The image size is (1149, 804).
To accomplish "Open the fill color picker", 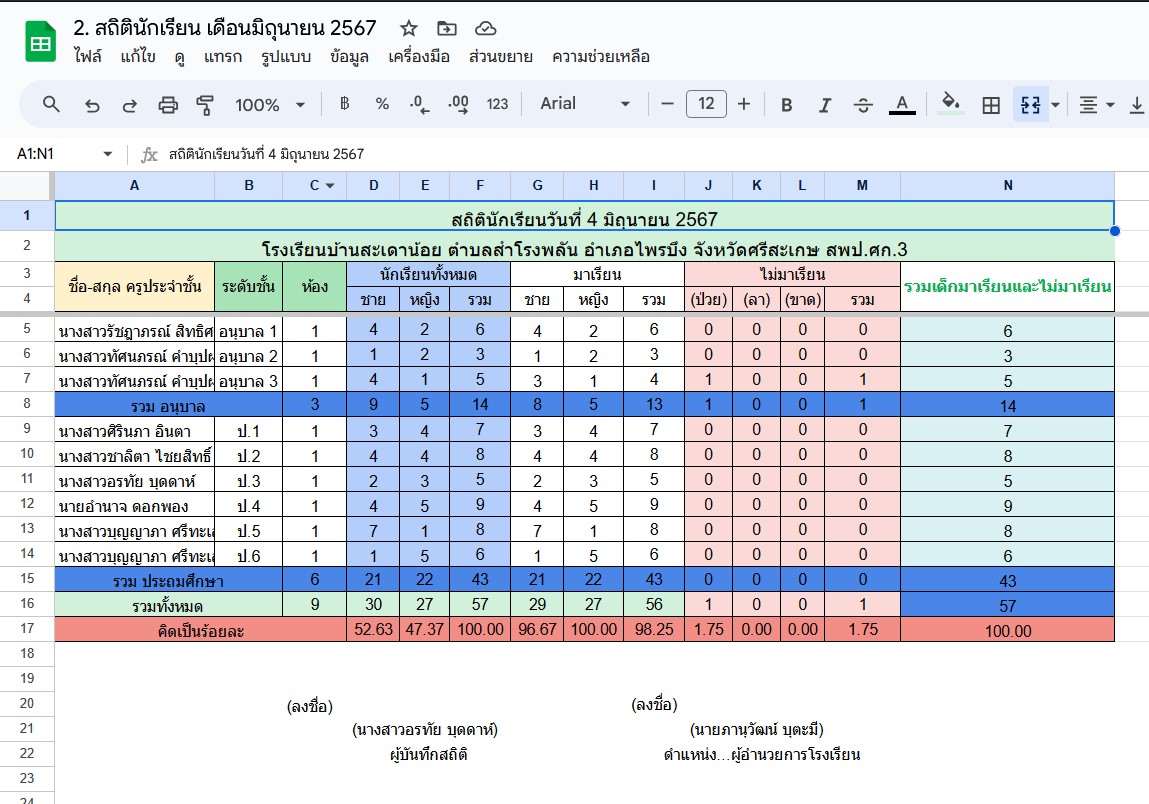I will point(950,104).
